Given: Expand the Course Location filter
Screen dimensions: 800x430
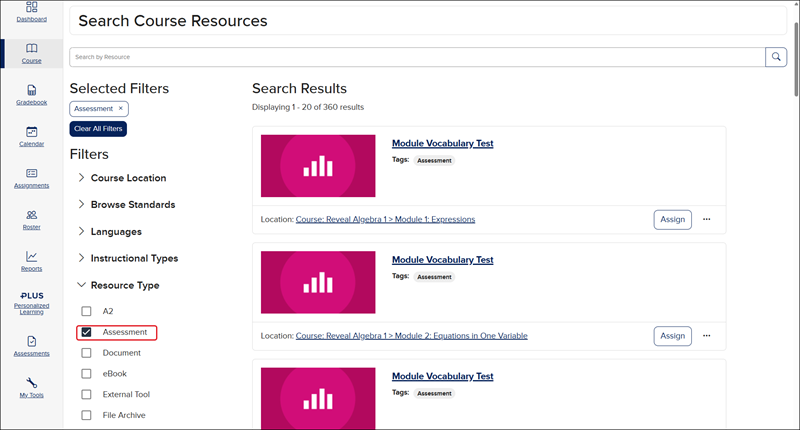Looking at the screenshot, I should [82, 178].
